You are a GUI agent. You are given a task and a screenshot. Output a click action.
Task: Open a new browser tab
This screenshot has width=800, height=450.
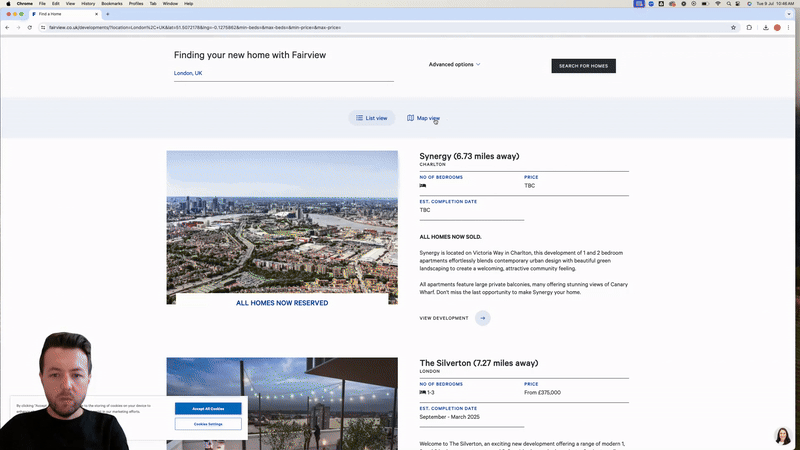(x=107, y=15)
